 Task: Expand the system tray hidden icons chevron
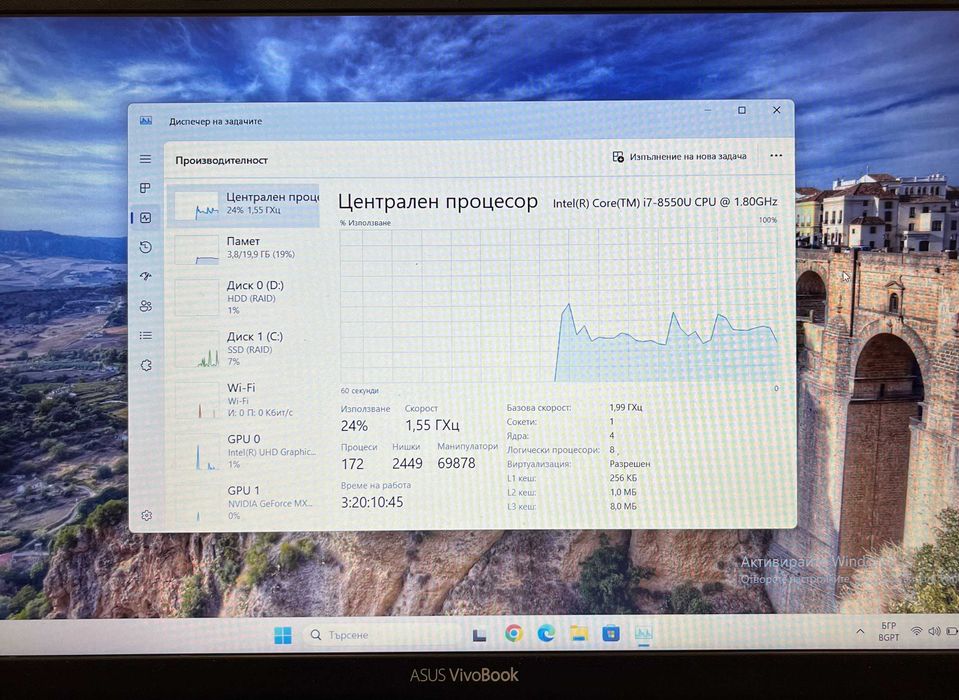[x=860, y=632]
